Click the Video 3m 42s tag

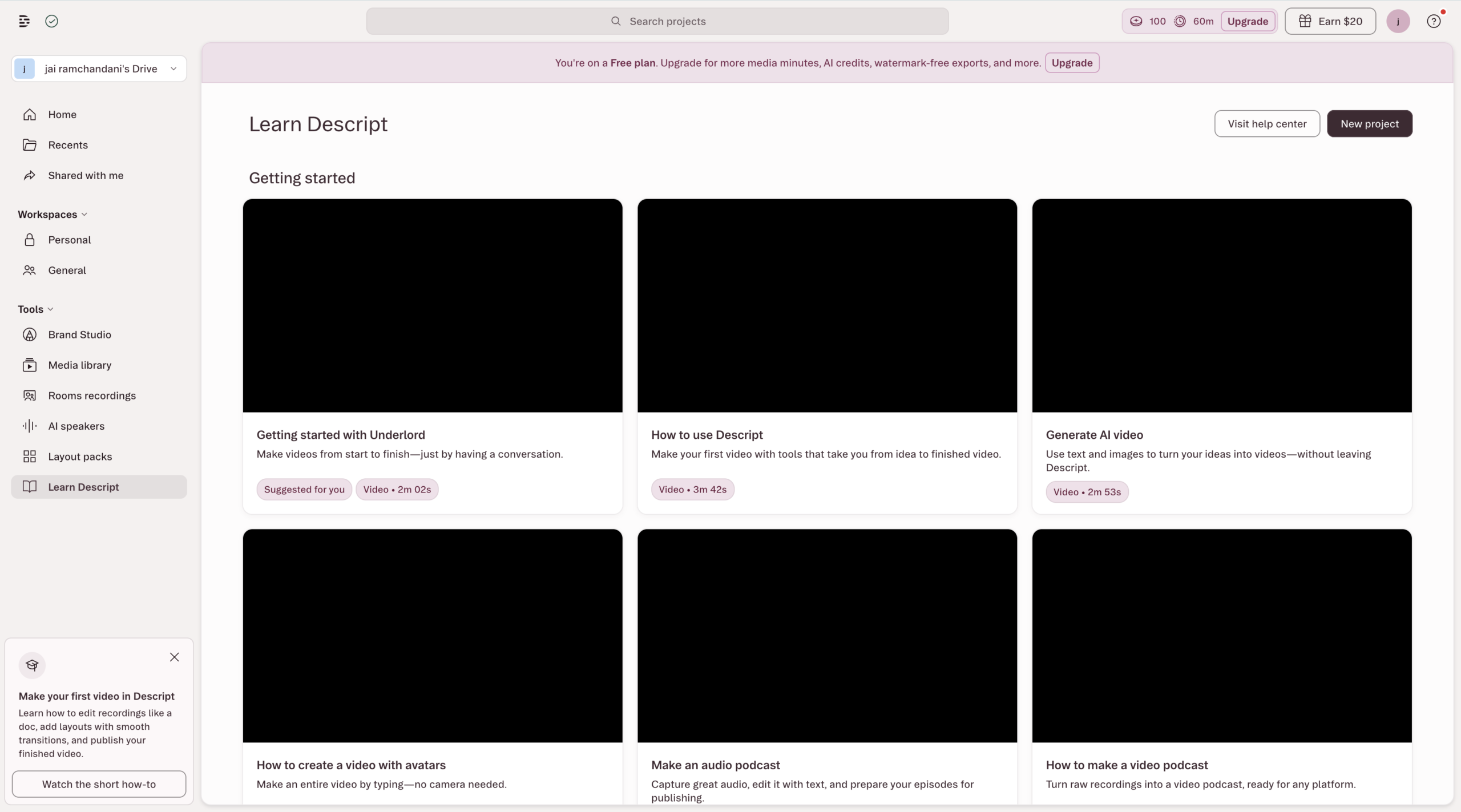pos(693,490)
